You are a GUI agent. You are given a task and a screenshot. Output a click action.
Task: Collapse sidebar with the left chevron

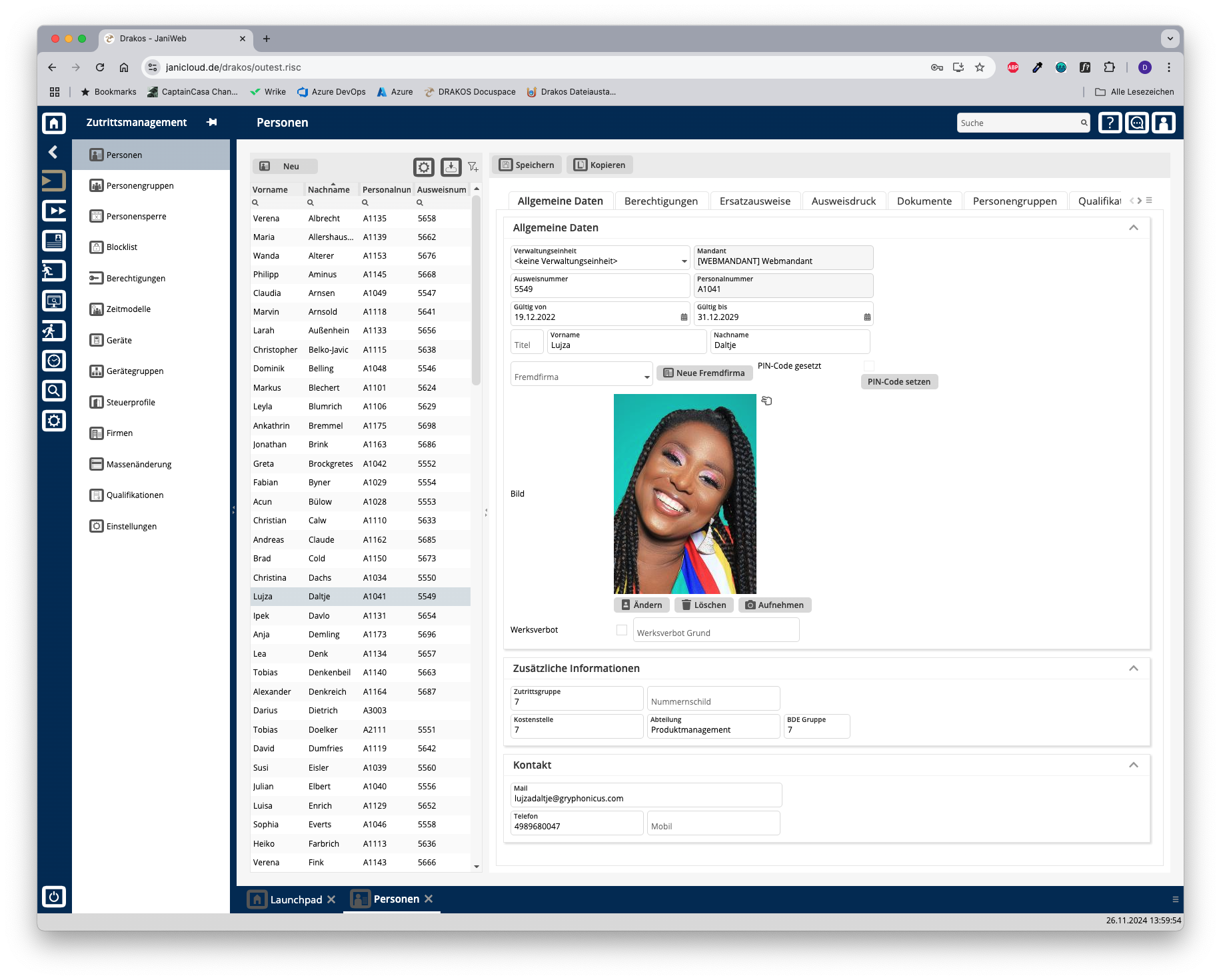point(53,152)
